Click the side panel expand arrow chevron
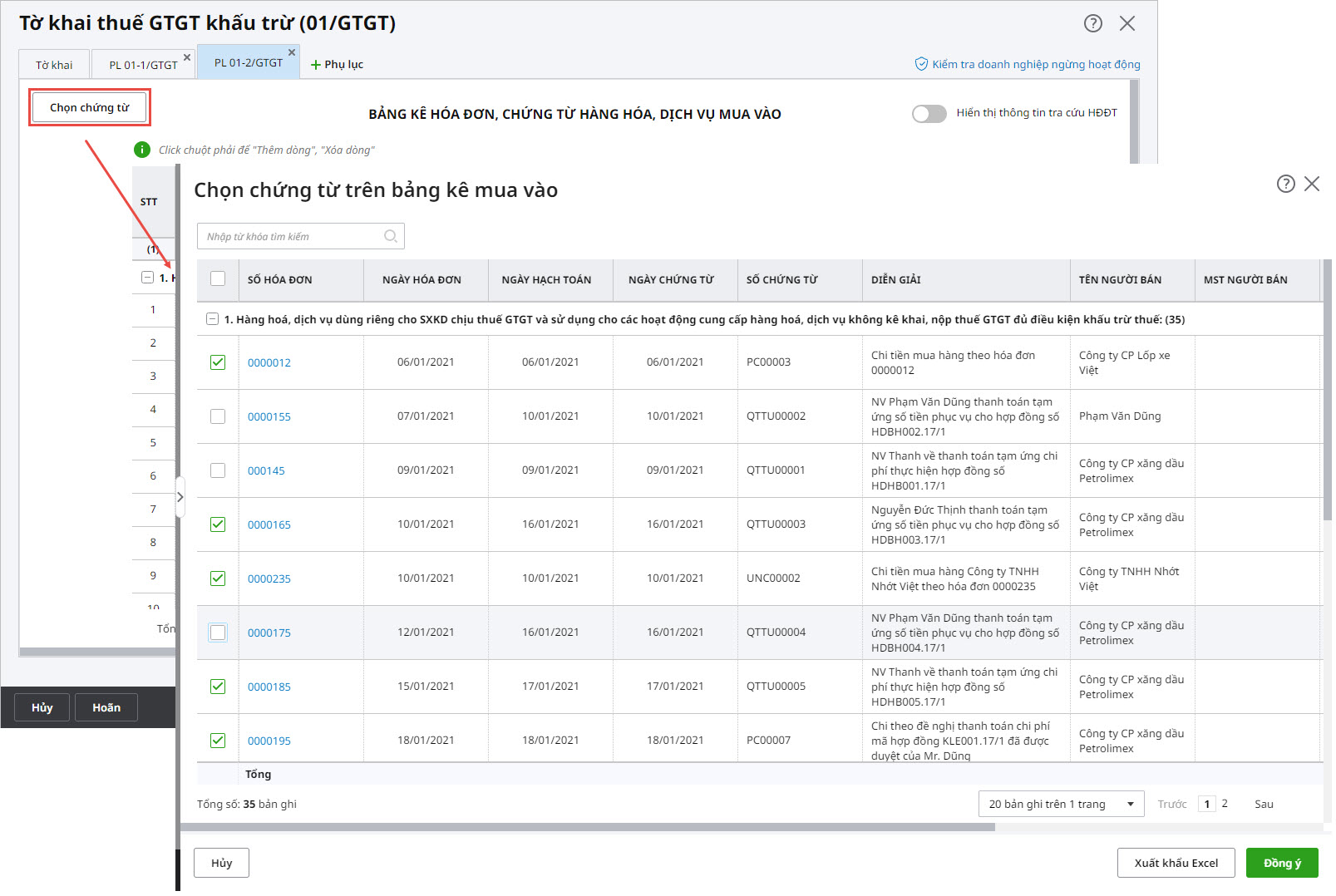The width and height of the screenshot is (1336, 896). 180,497
